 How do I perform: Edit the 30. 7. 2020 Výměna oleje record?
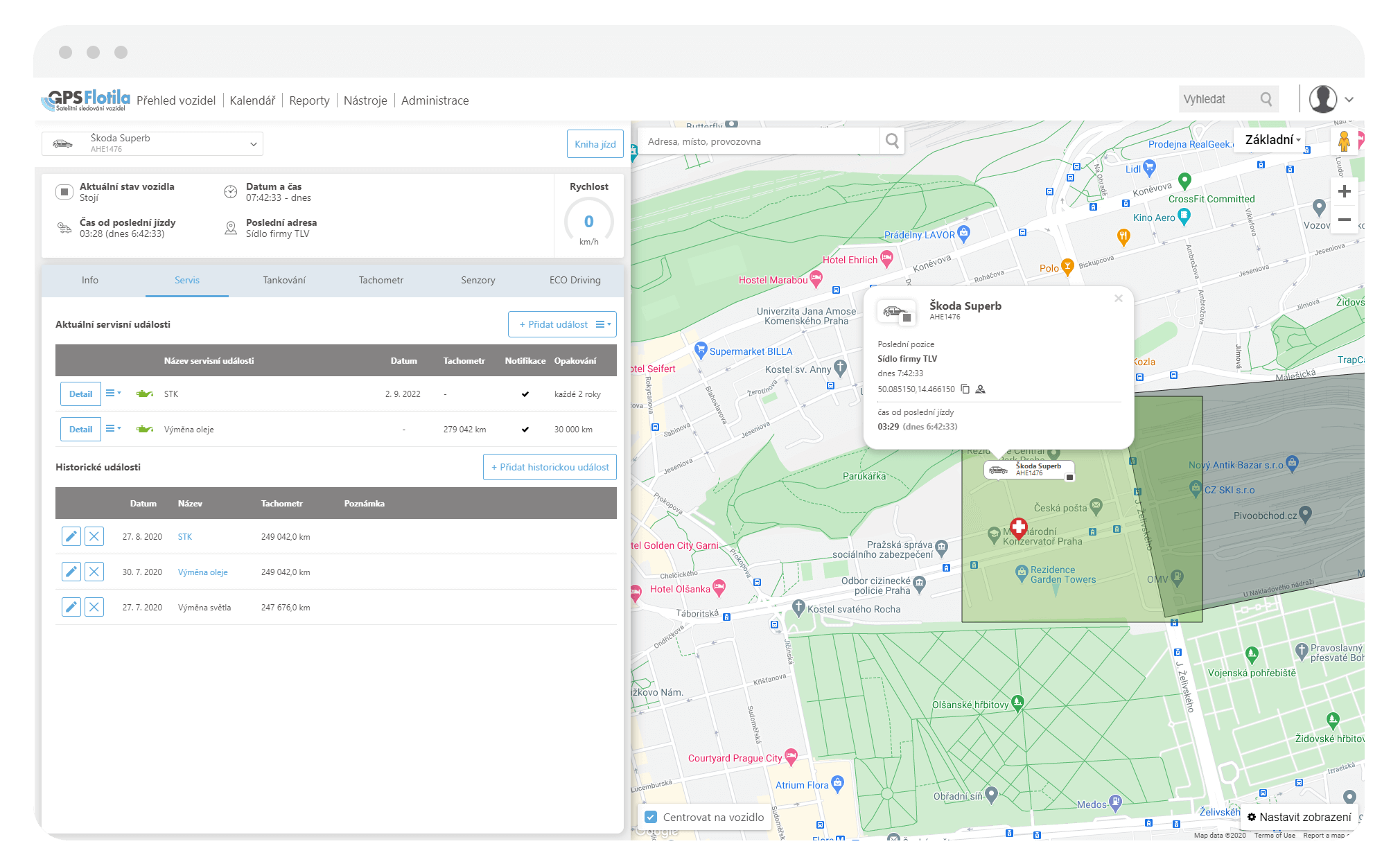pyautogui.click(x=71, y=572)
